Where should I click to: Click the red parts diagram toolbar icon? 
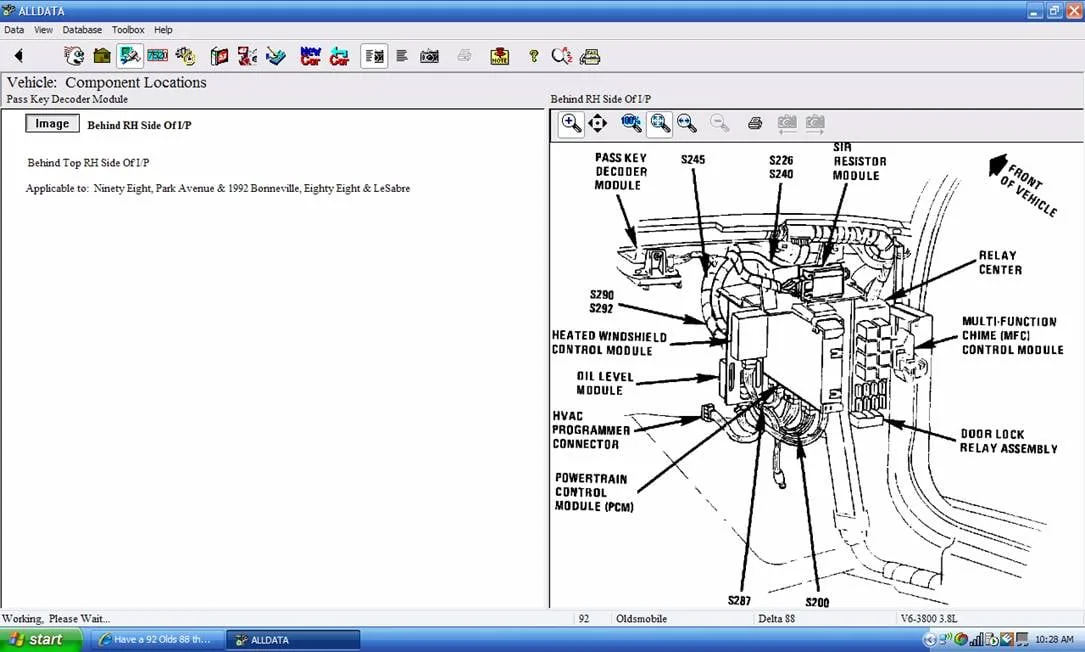(247, 56)
